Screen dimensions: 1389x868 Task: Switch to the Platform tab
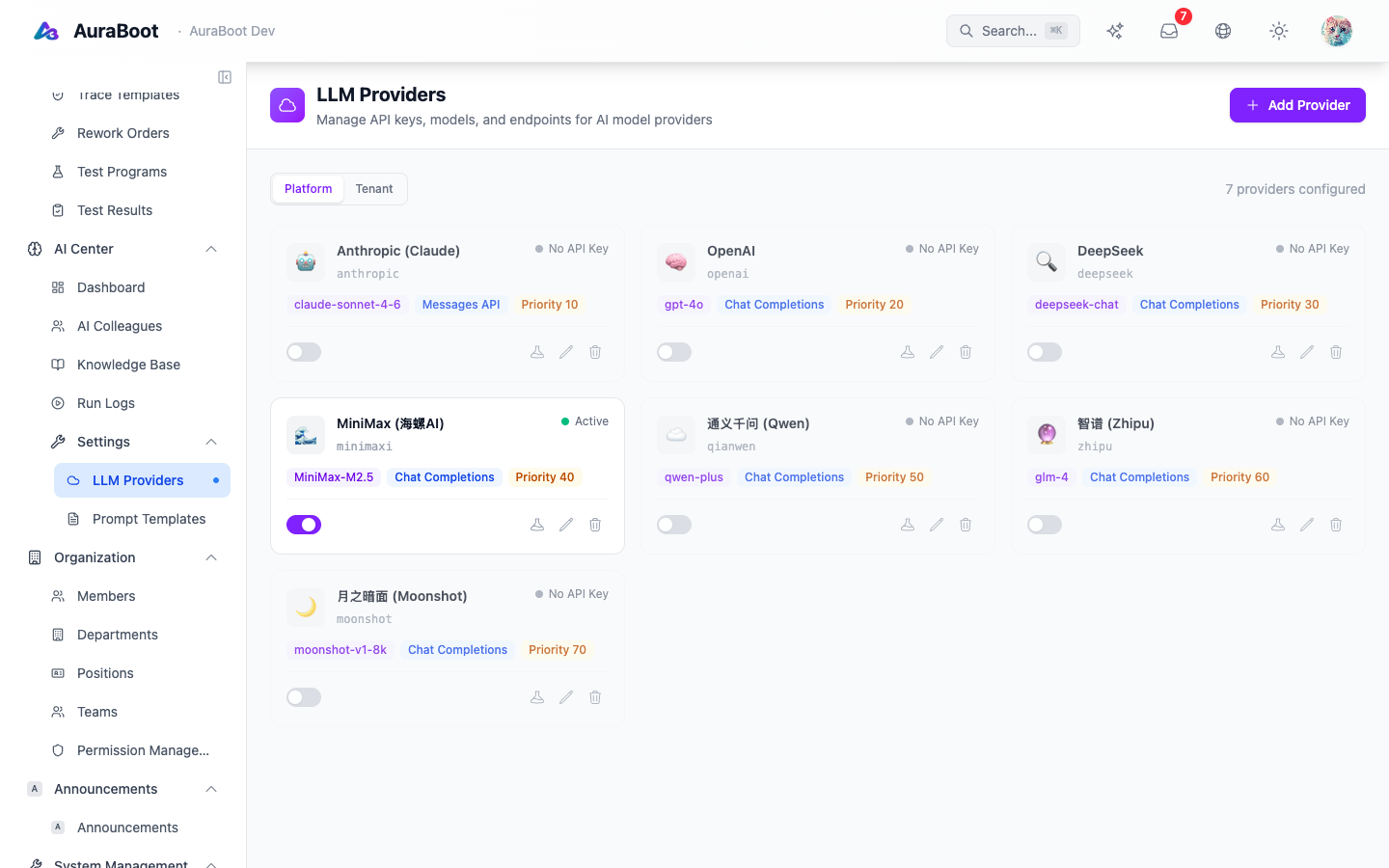[308, 189]
